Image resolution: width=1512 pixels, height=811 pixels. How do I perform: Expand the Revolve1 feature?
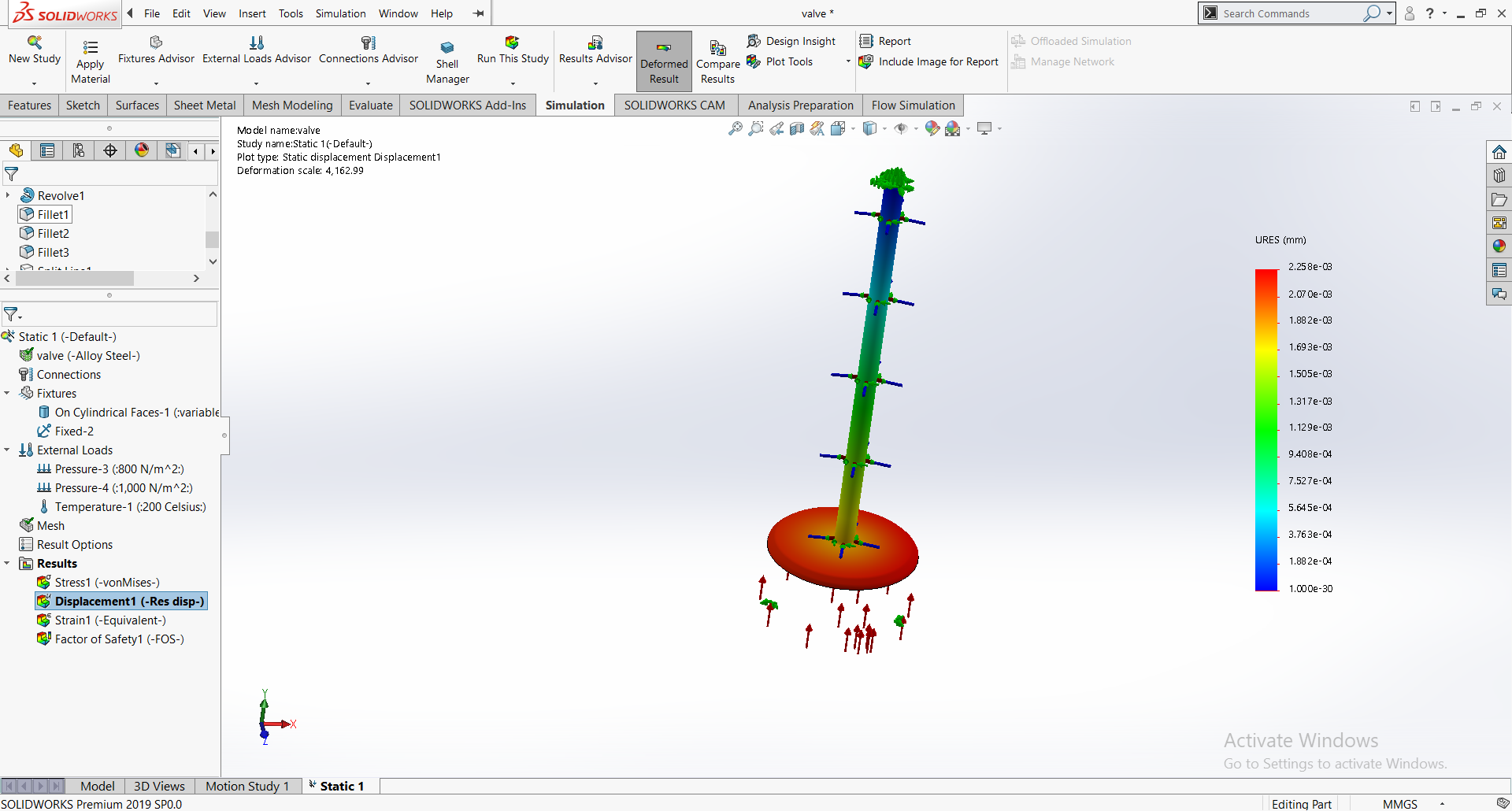click(8, 195)
